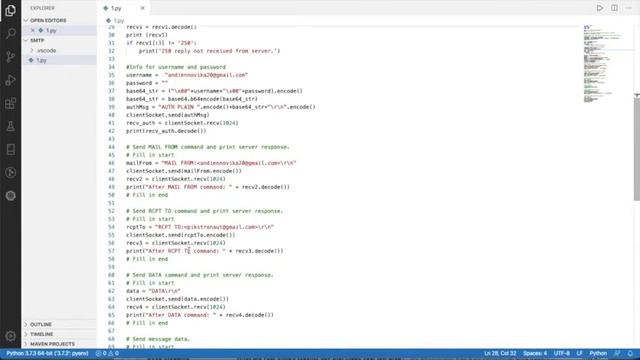Screen dimensions: 640x360
Task: Close 1.py in Open Editors list
Action: 33,30
